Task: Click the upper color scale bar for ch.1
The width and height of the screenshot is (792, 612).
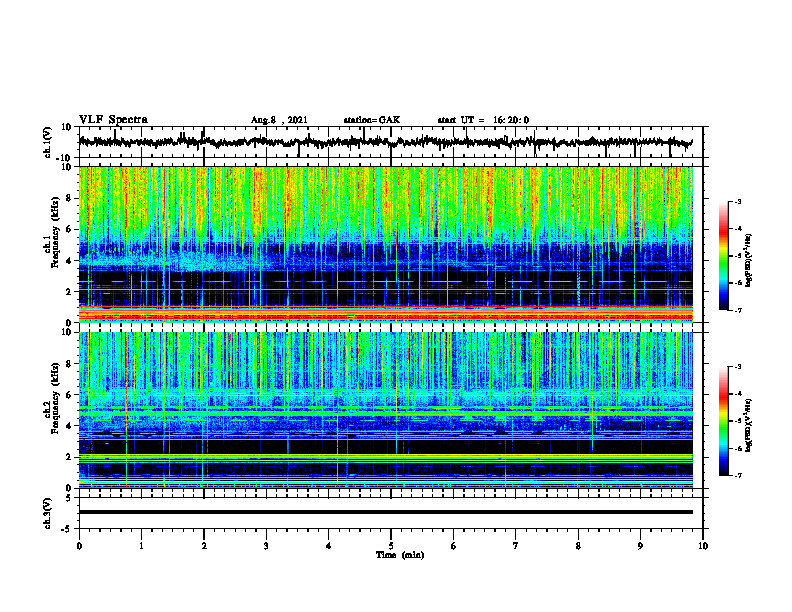Action: pos(723,256)
